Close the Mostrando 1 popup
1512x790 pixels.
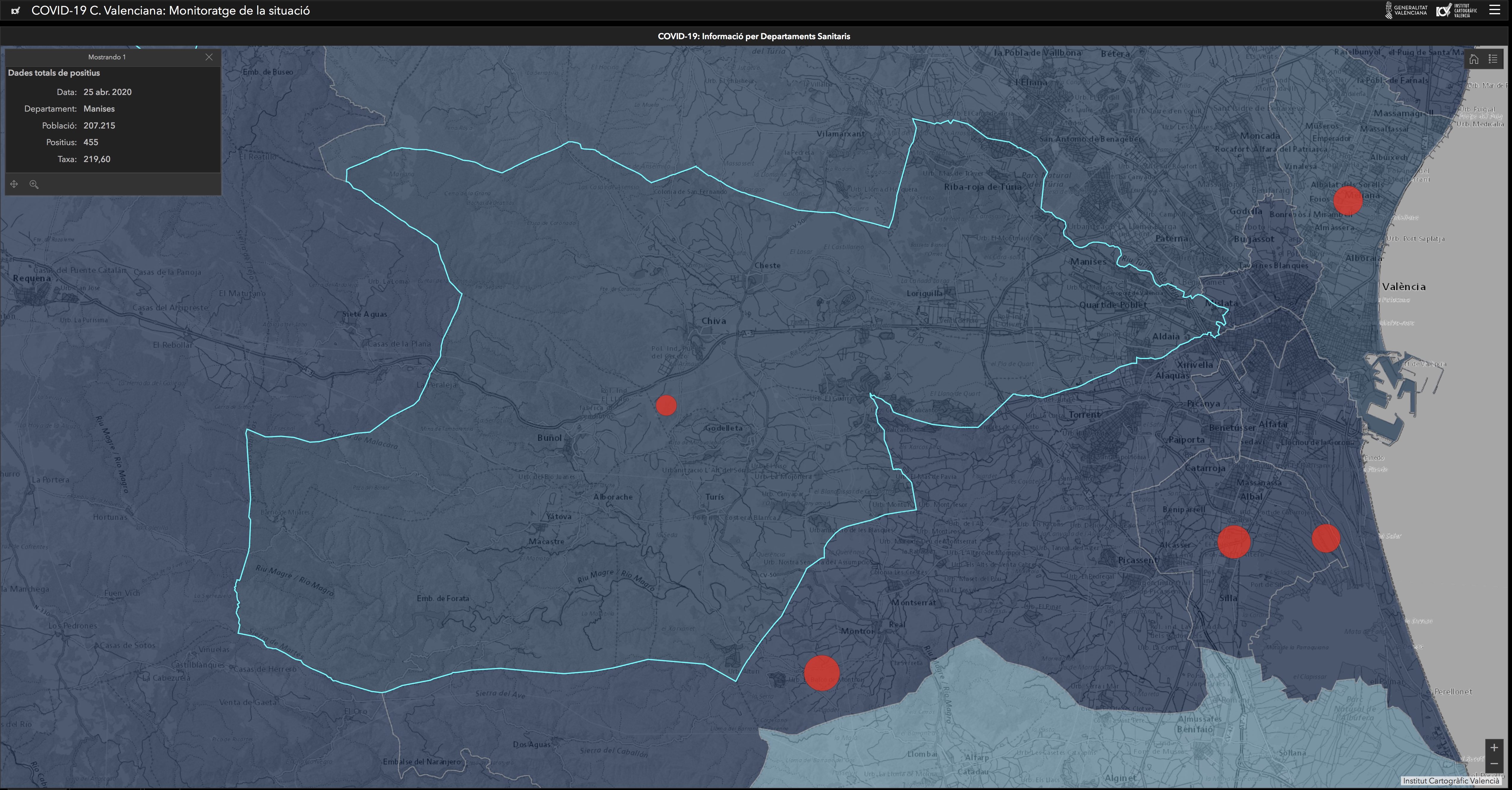[x=209, y=57]
